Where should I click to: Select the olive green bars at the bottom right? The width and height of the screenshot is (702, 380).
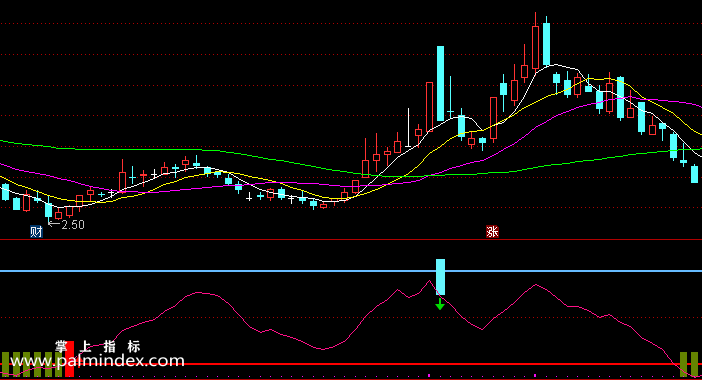(x=689, y=364)
